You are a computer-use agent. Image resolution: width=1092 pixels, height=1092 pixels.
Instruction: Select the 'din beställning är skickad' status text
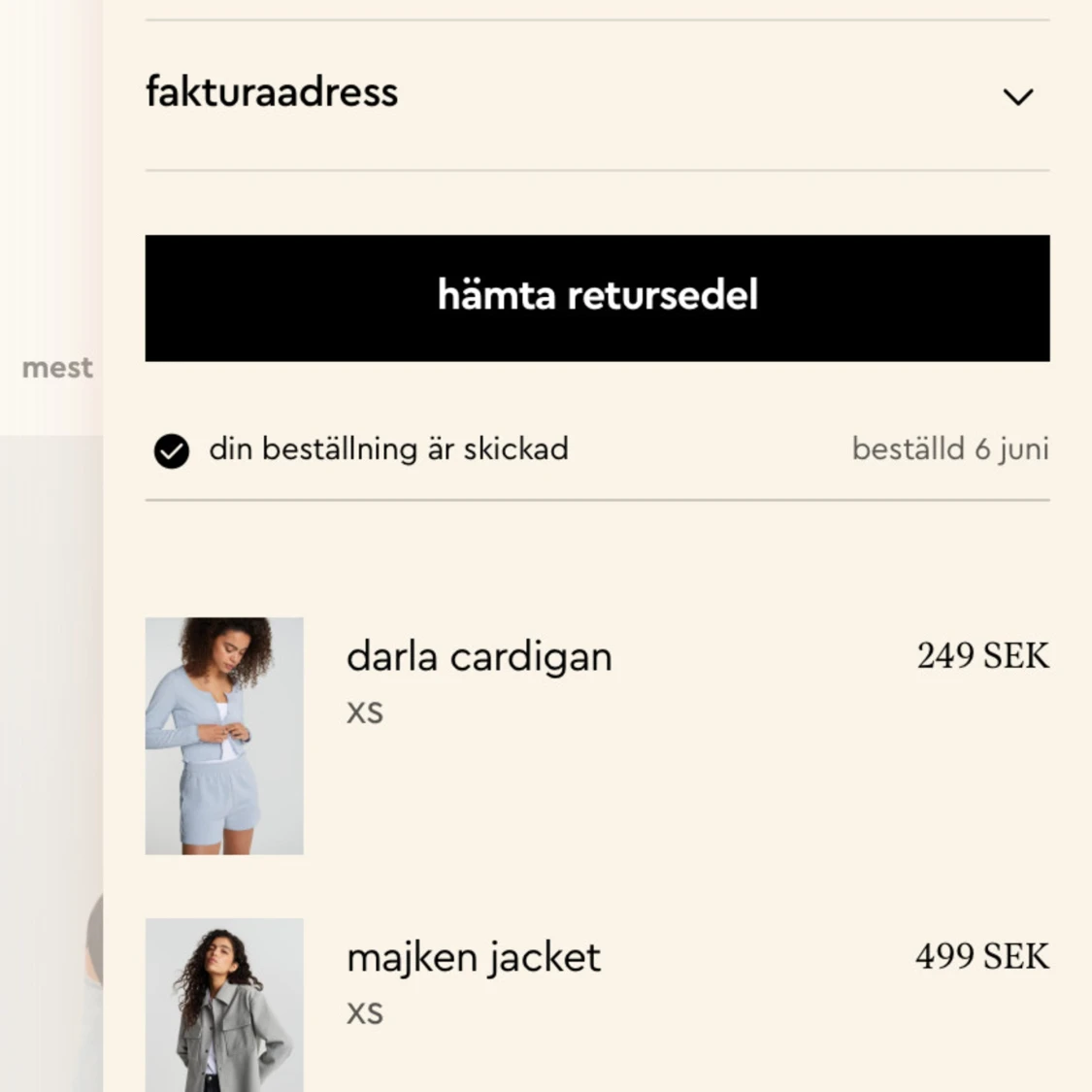(388, 449)
